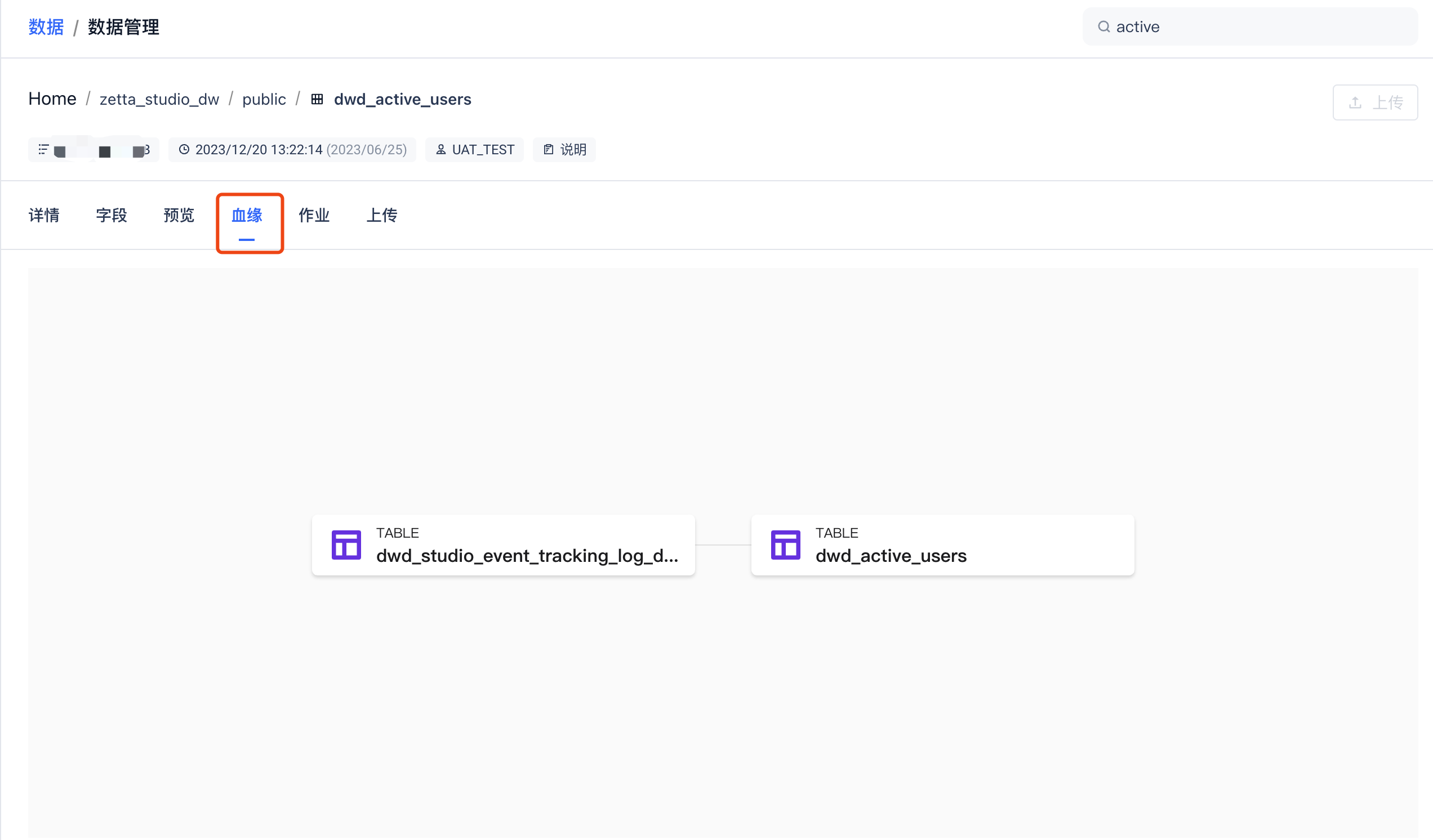1433x840 pixels.
Task: Switch to the 详情 tab
Action: tap(44, 216)
